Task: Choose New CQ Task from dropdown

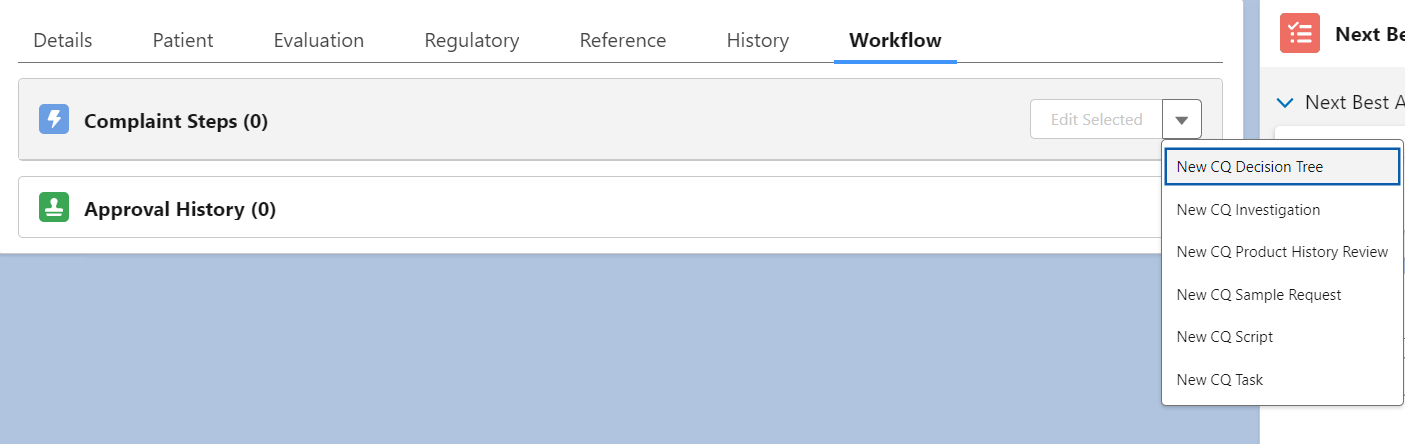Action: coord(1220,380)
